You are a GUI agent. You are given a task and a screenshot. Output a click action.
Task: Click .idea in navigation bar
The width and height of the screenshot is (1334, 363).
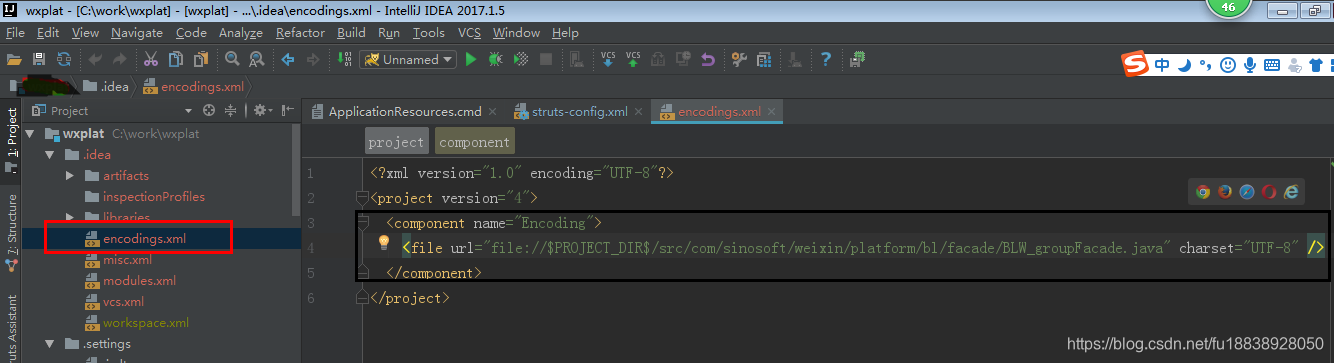coord(106,86)
